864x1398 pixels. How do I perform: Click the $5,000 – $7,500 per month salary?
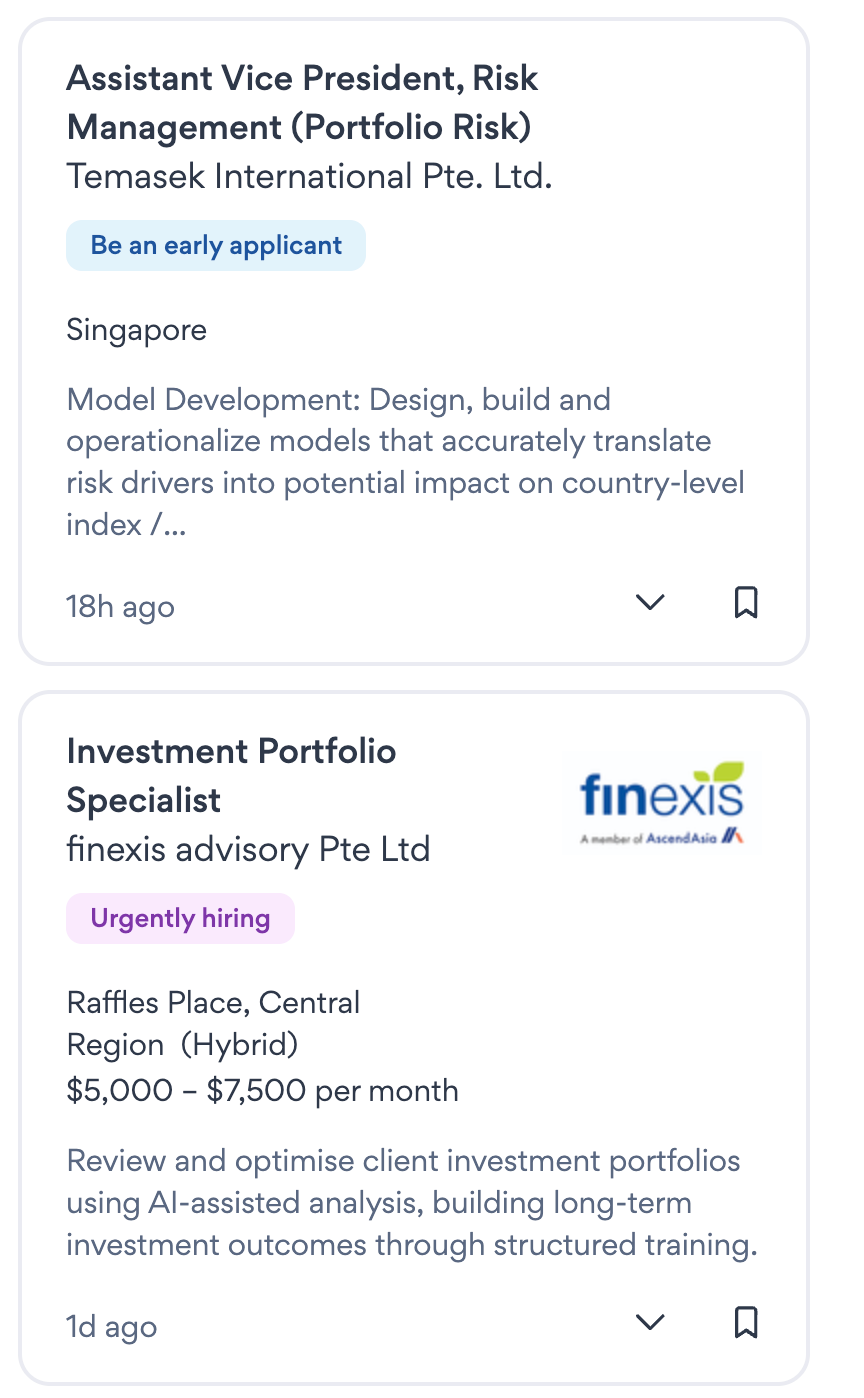pos(262,1090)
